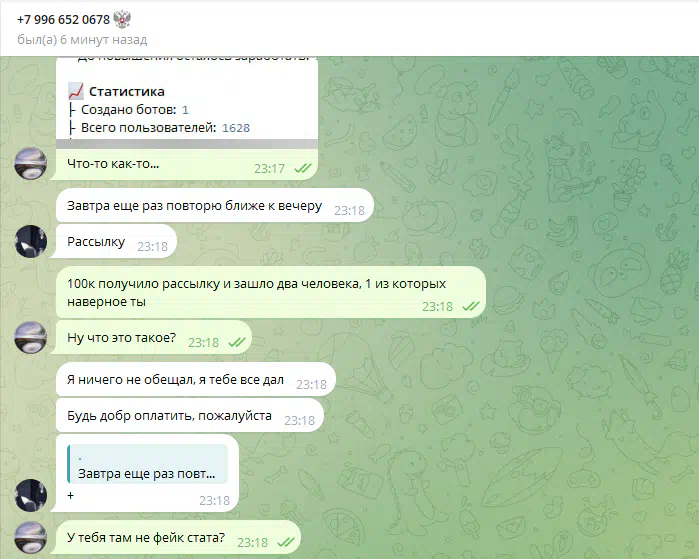This screenshot has width=699, height=559.
Task: Open avatar beside the '+' reply message
Action: 31,495
